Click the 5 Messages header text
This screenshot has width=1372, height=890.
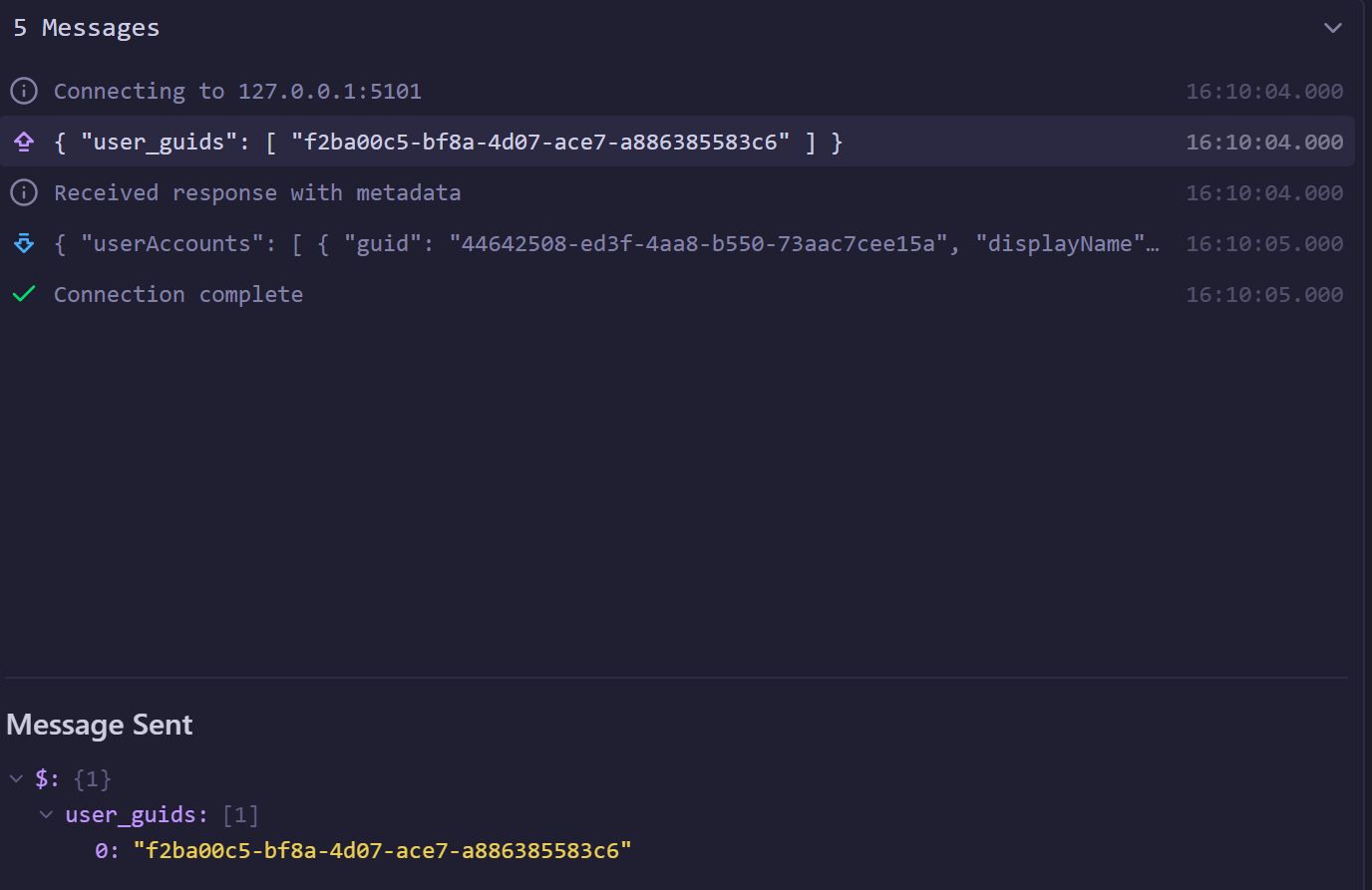point(86,28)
